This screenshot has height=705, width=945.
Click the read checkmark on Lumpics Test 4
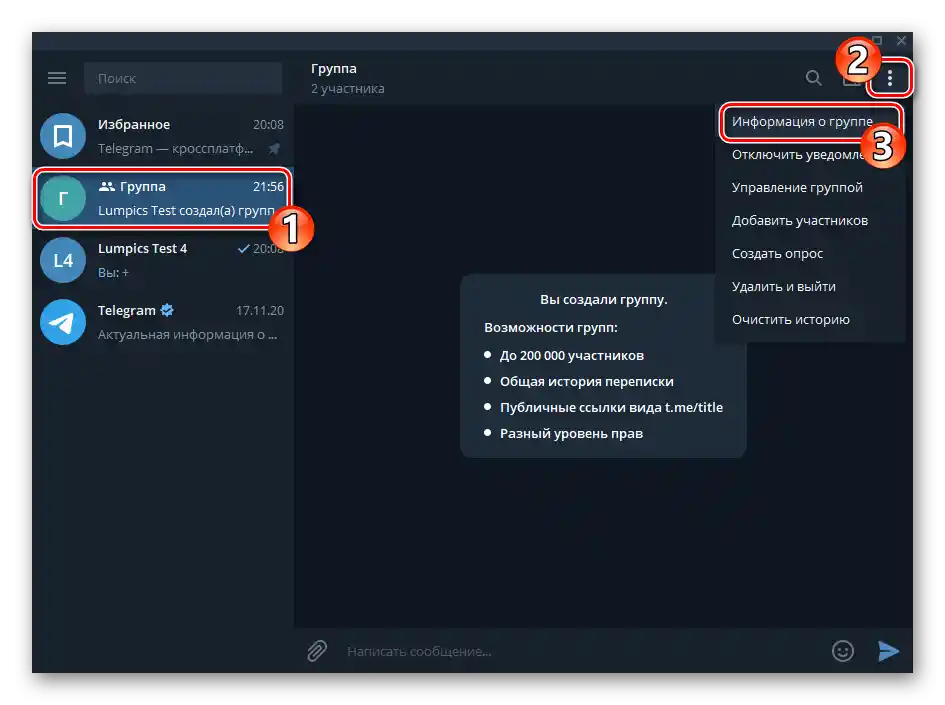243,248
